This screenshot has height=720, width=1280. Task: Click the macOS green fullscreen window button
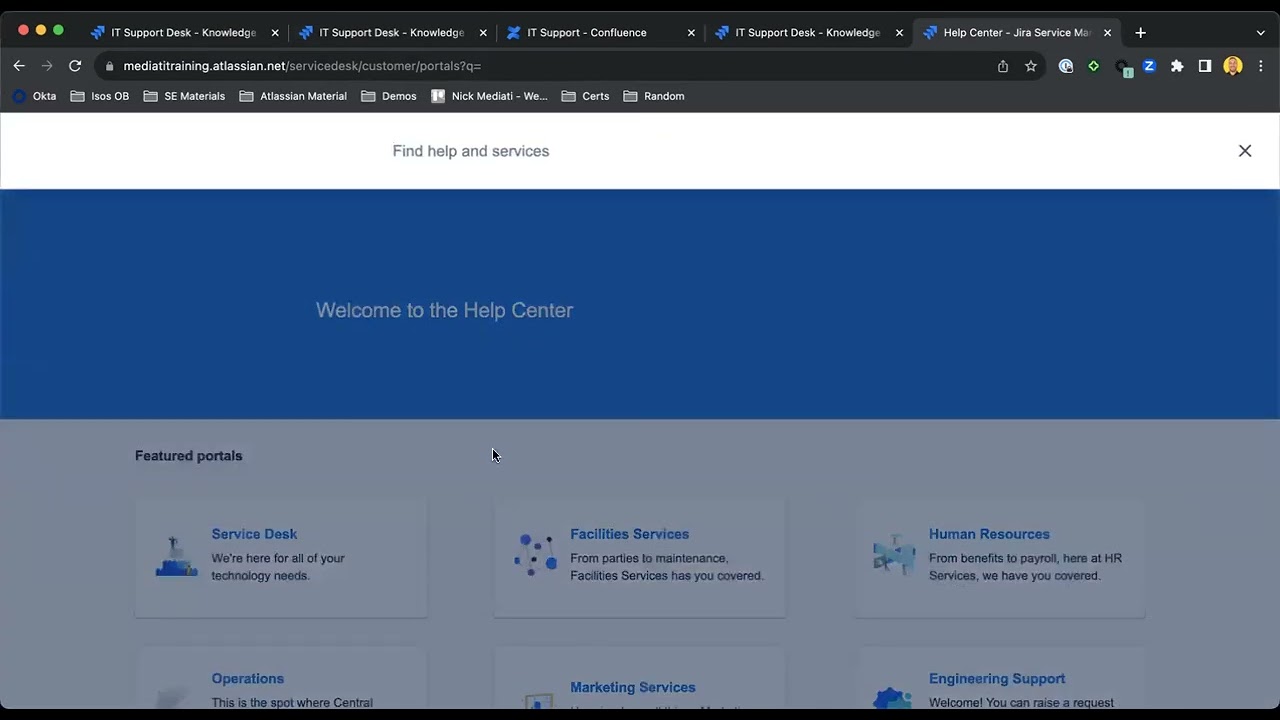(x=58, y=30)
